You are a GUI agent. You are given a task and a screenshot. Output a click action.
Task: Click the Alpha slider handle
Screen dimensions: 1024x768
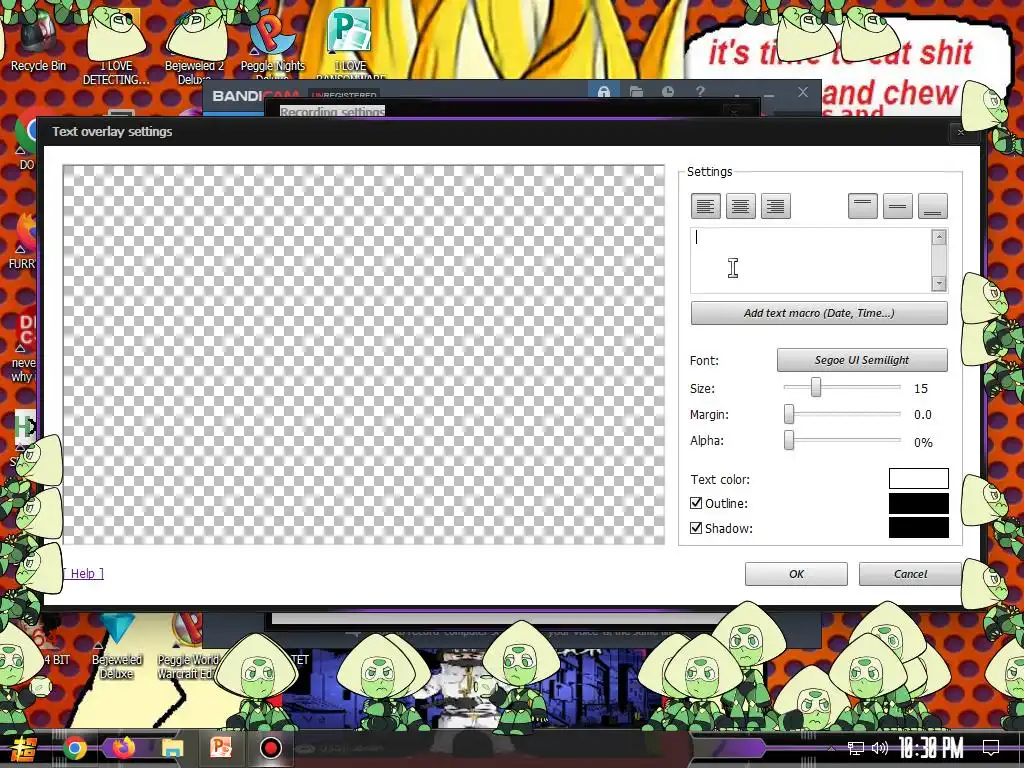tap(789, 440)
